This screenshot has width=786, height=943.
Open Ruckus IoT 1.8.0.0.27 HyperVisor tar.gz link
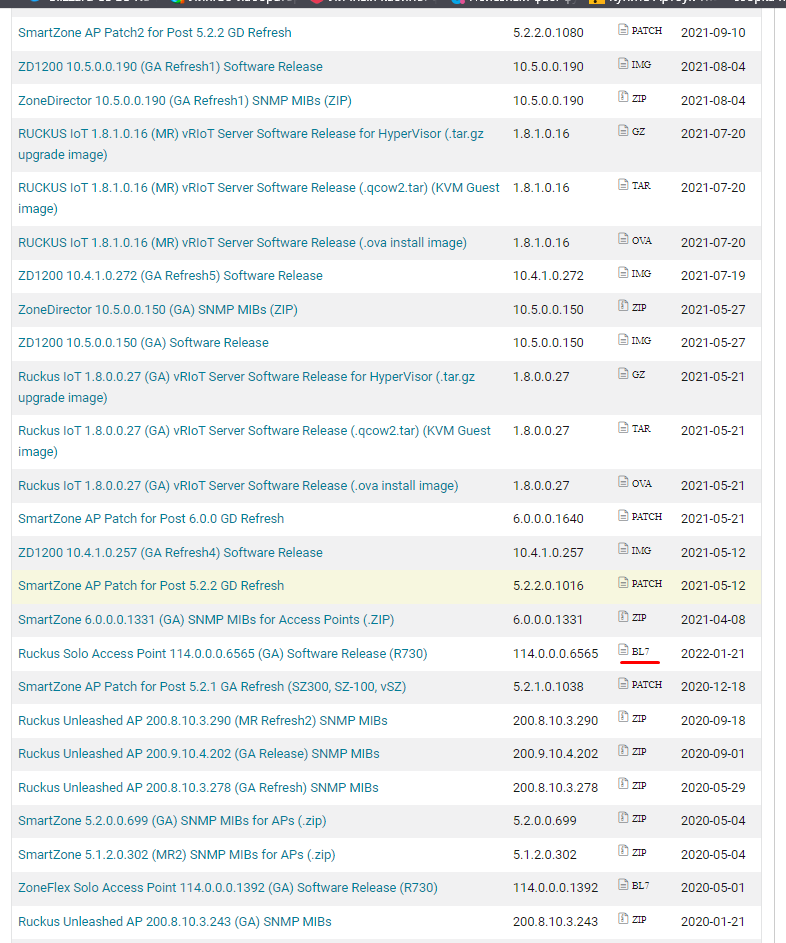point(247,387)
